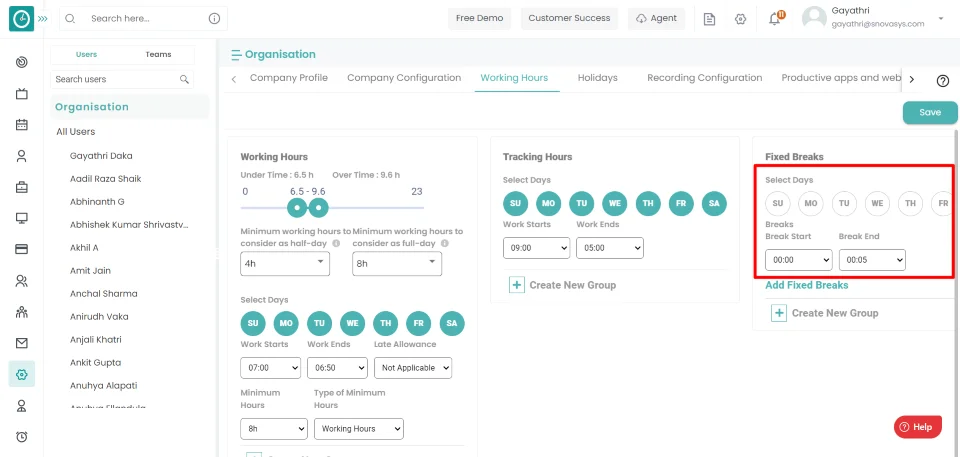Click the search users magnifier icon

(x=184, y=79)
